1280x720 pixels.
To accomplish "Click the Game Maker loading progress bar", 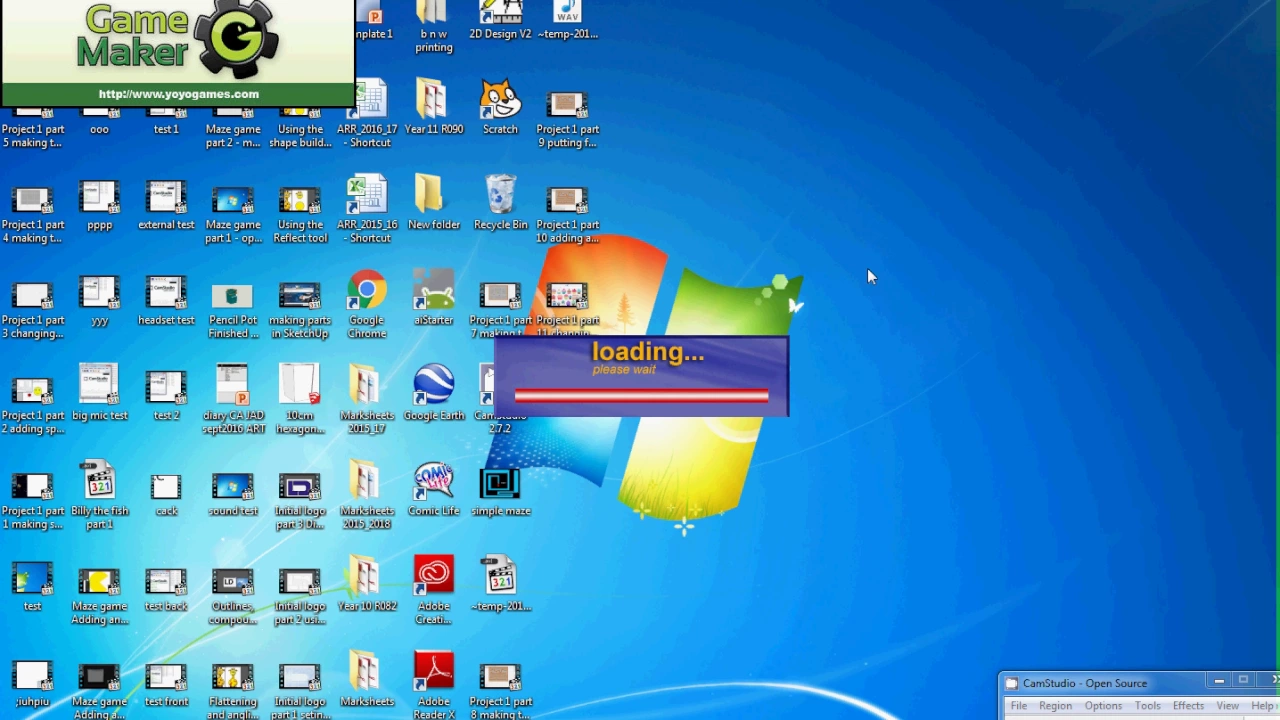I will point(641,396).
